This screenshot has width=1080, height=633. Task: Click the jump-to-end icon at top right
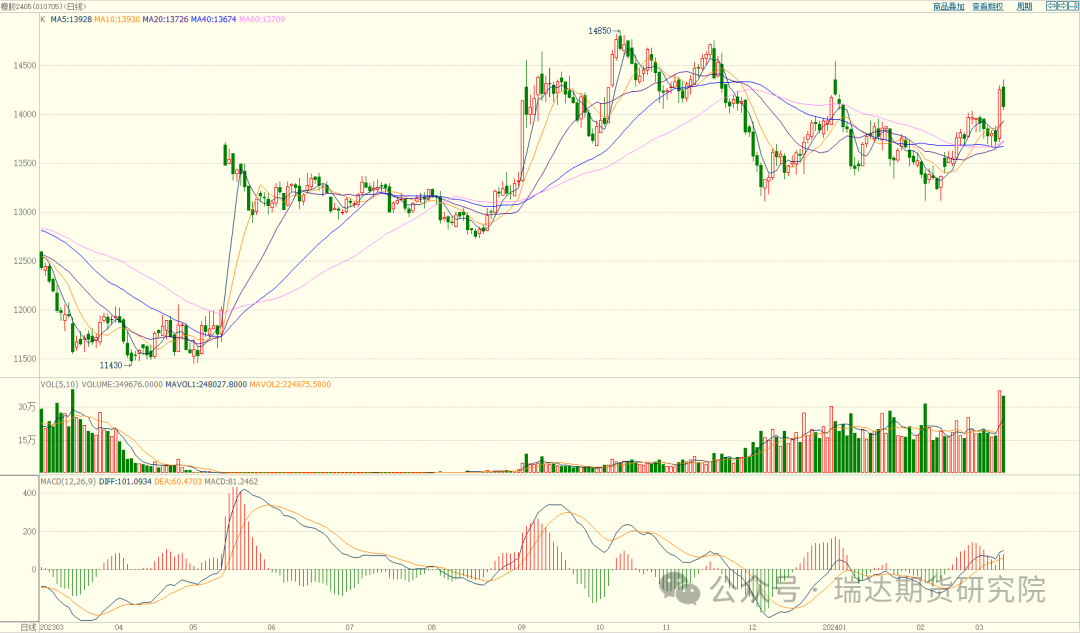(x=1073, y=6)
